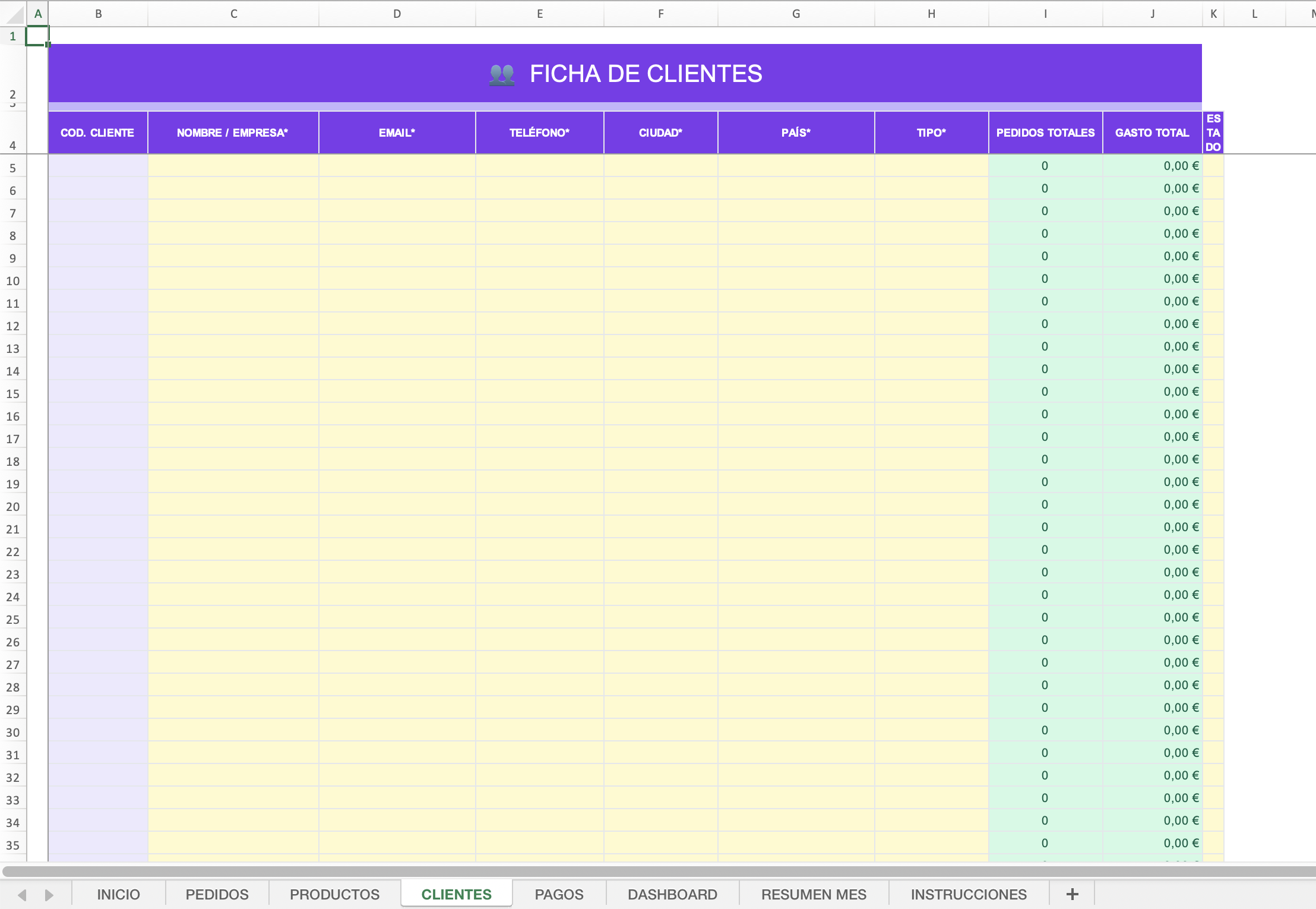Open the DASHBOARD sheet tab
The height and width of the screenshot is (909, 1316).
672,894
